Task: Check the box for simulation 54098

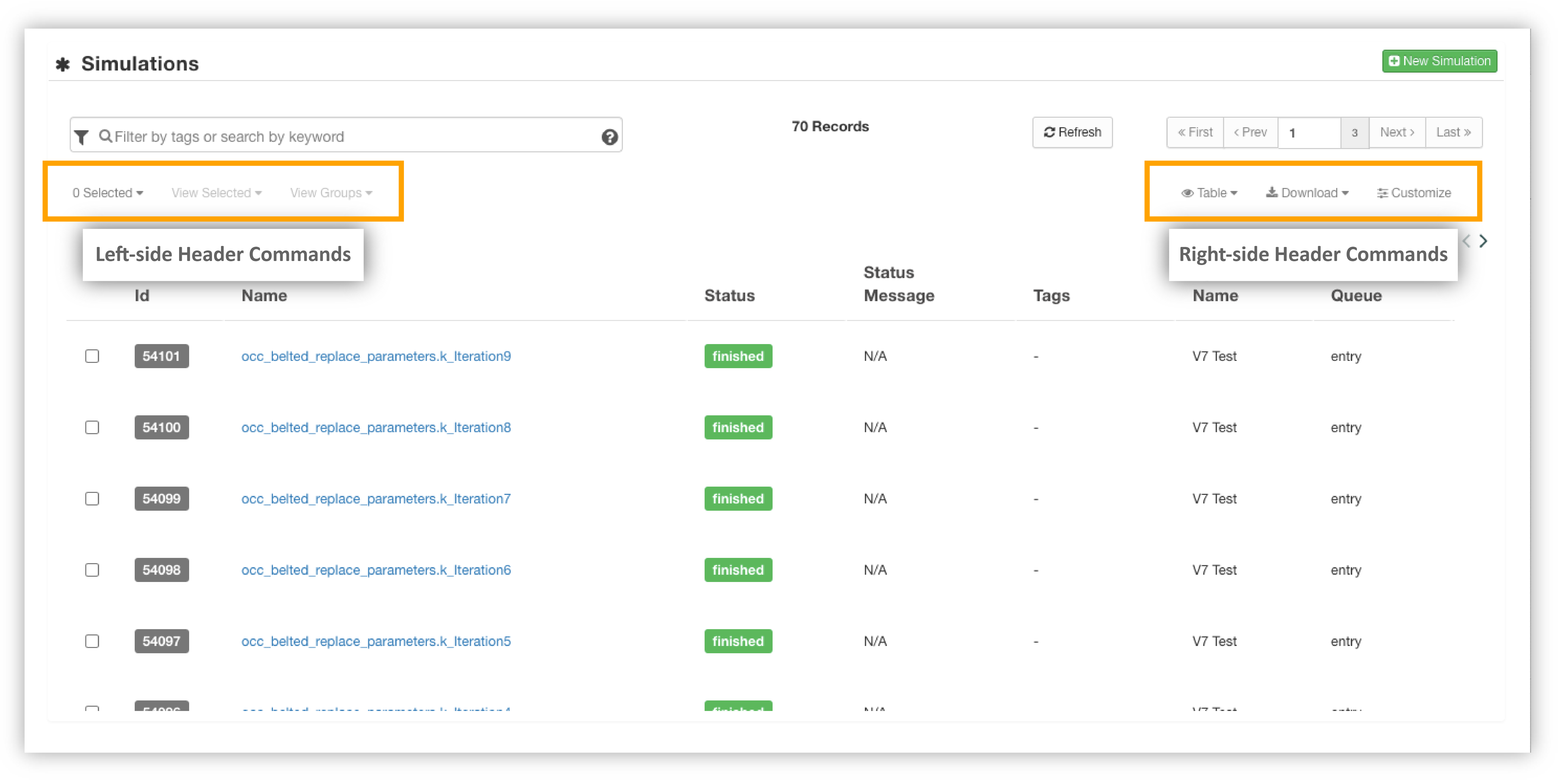Action: click(x=92, y=570)
